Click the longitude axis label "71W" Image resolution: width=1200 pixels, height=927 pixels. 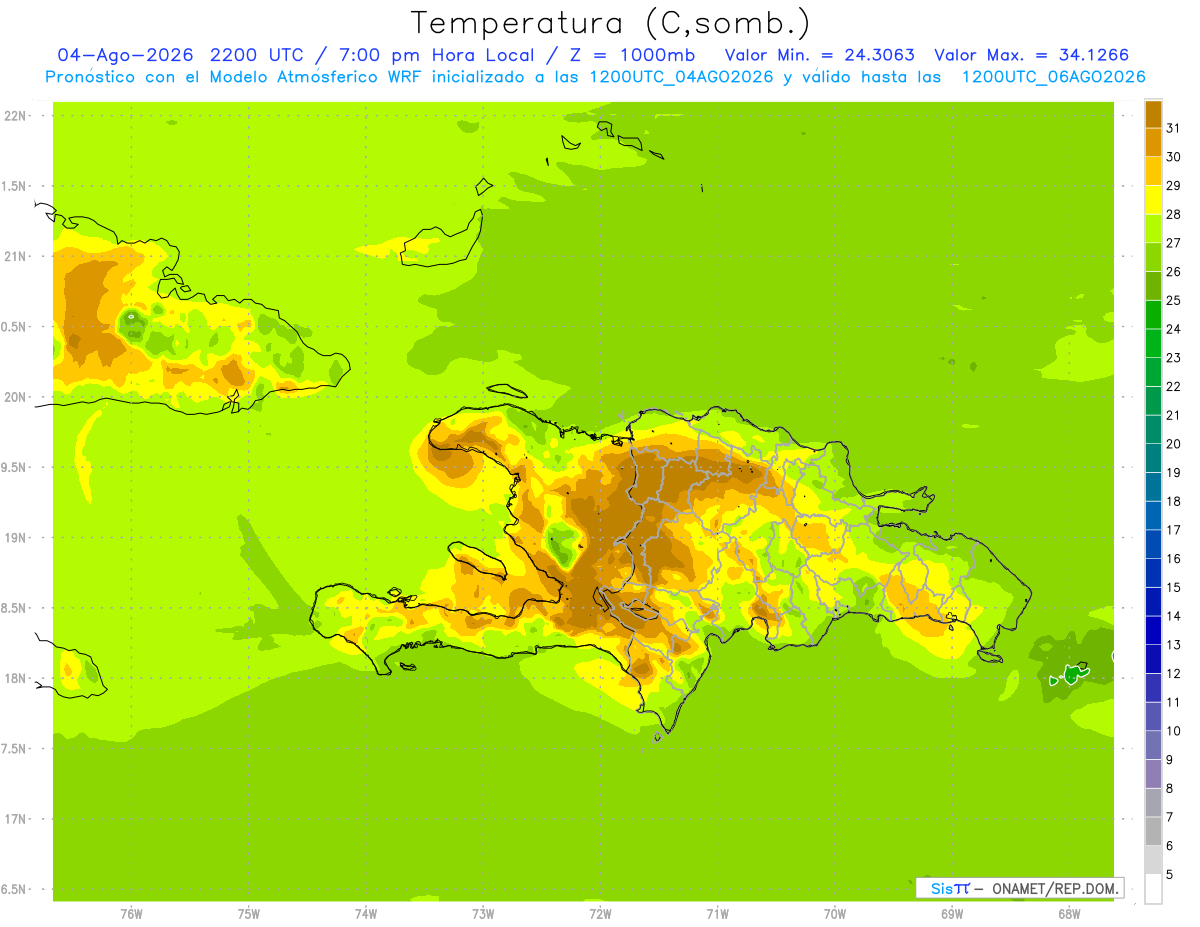click(717, 914)
